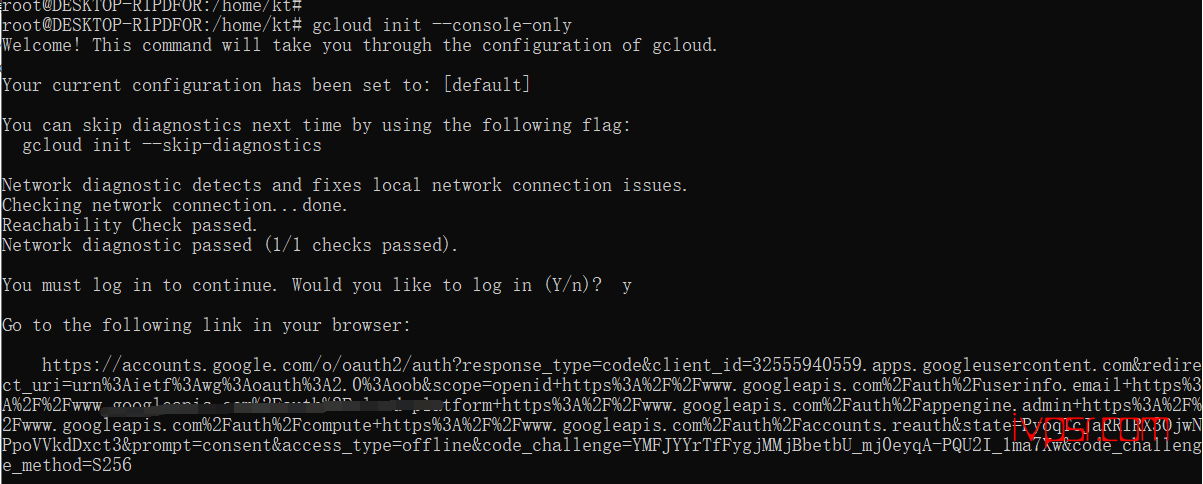
Task: Click the 'Reachability Check passed.' line
Action: [x=130, y=225]
